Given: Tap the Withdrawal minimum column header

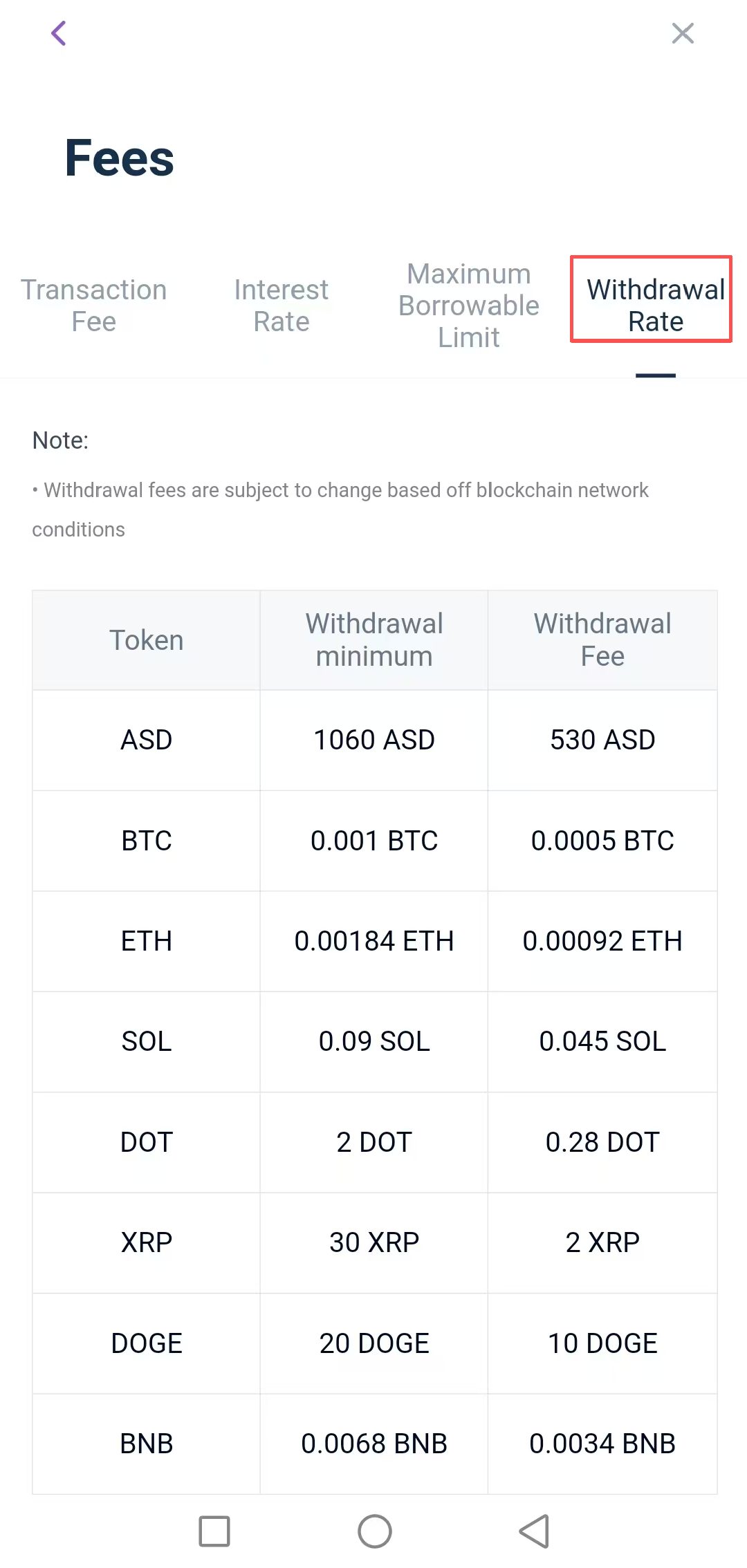Looking at the screenshot, I should coord(374,640).
